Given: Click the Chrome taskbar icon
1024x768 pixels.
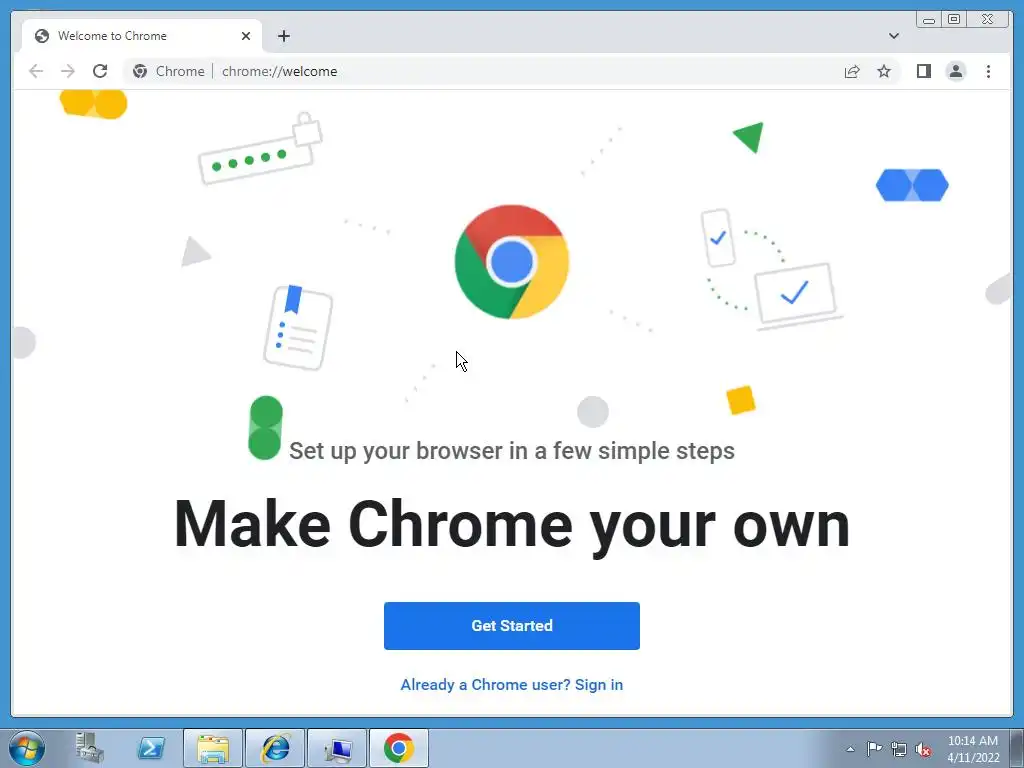Looking at the screenshot, I should point(399,748).
